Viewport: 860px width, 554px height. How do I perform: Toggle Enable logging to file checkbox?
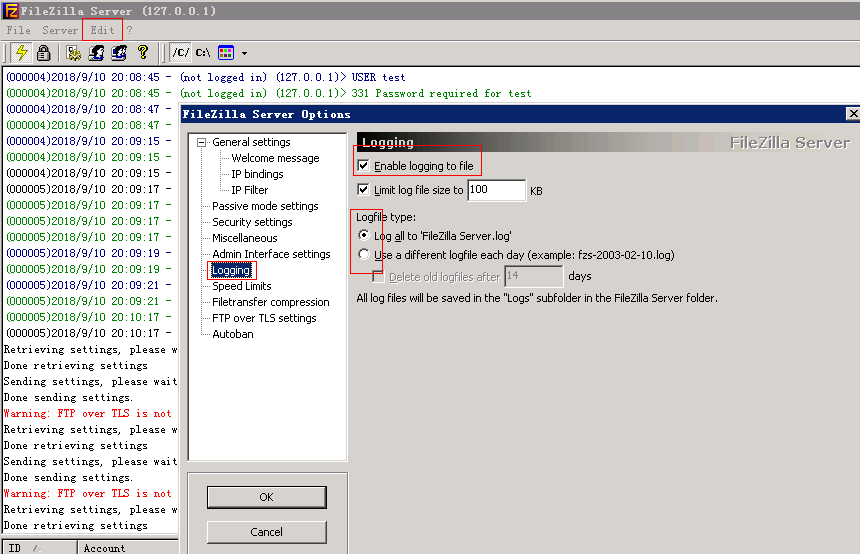coord(363,165)
